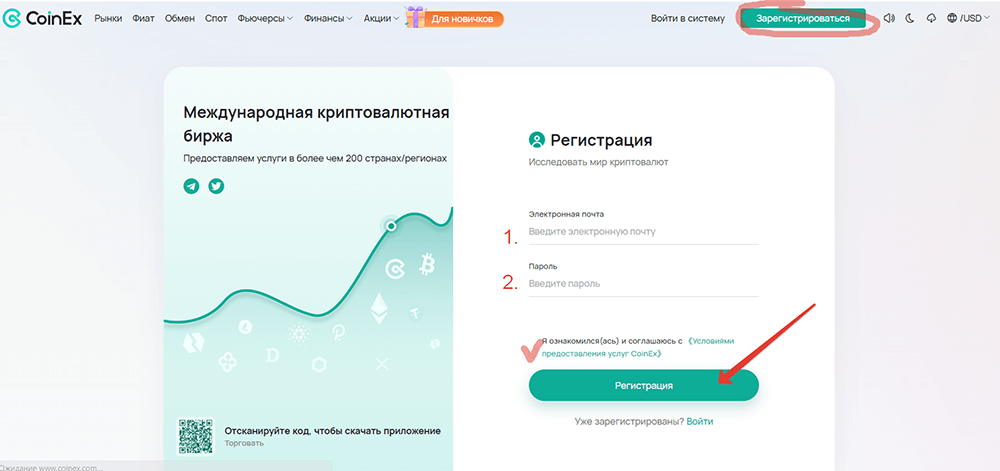This screenshot has width=1000, height=471.
Task: Click the Войти в систему link
Action: point(688,18)
